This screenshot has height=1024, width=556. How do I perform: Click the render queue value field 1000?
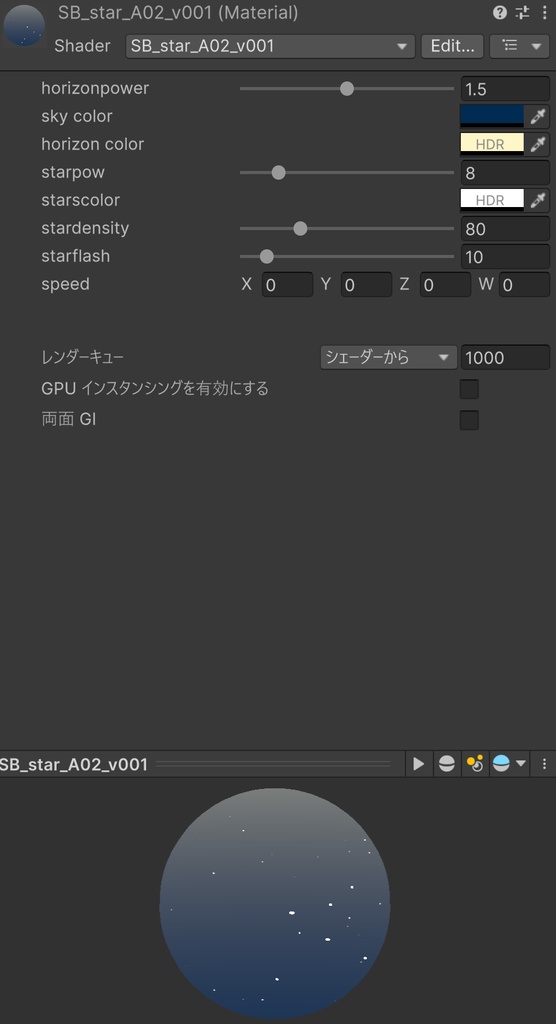505,357
